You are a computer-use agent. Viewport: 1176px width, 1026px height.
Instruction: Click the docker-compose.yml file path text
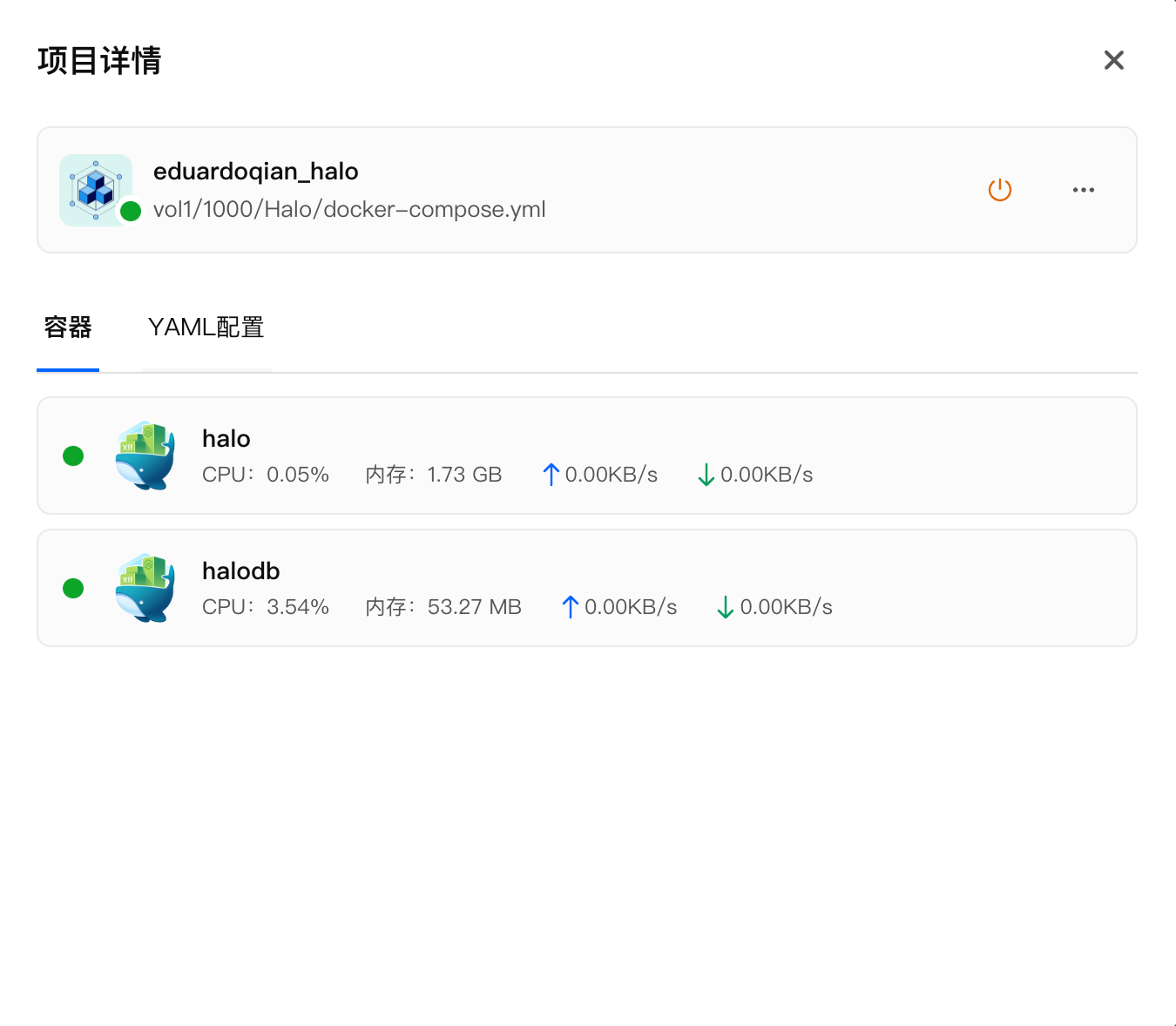349,210
